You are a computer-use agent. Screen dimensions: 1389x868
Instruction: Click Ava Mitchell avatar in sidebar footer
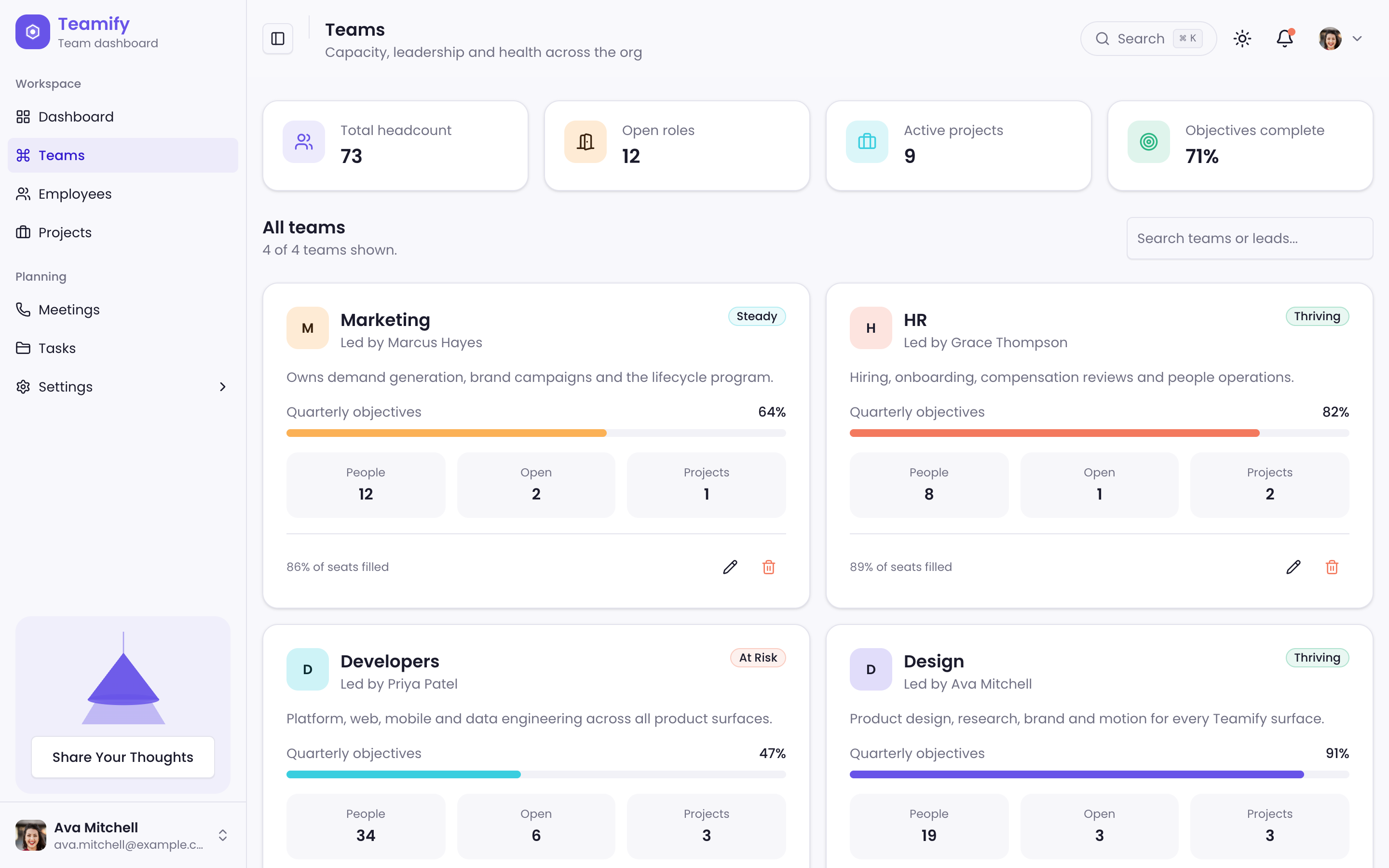point(31,835)
